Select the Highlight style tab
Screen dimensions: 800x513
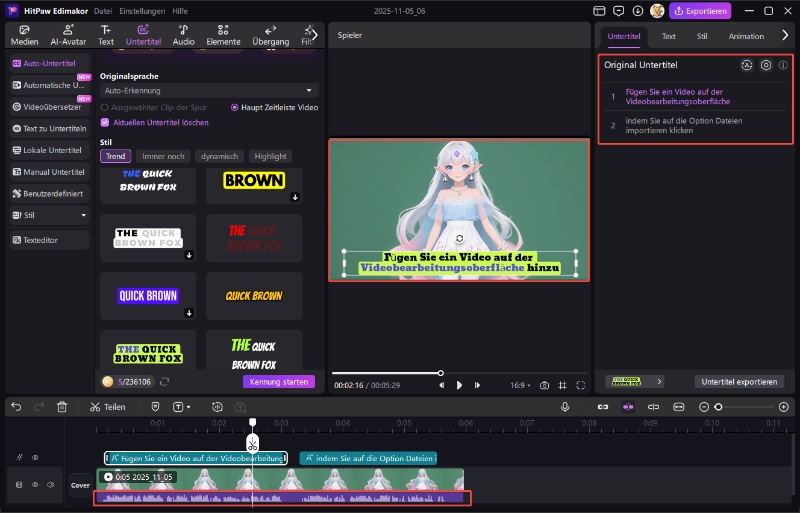pos(270,156)
